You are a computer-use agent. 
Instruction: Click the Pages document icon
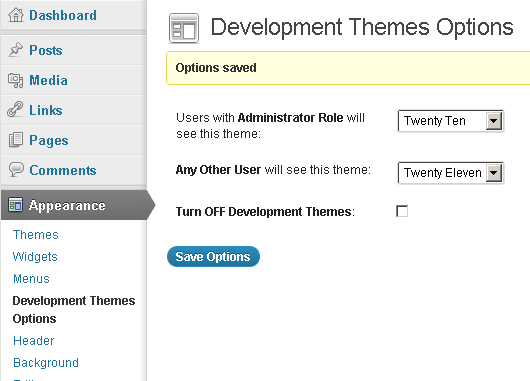pyautogui.click(x=16, y=140)
